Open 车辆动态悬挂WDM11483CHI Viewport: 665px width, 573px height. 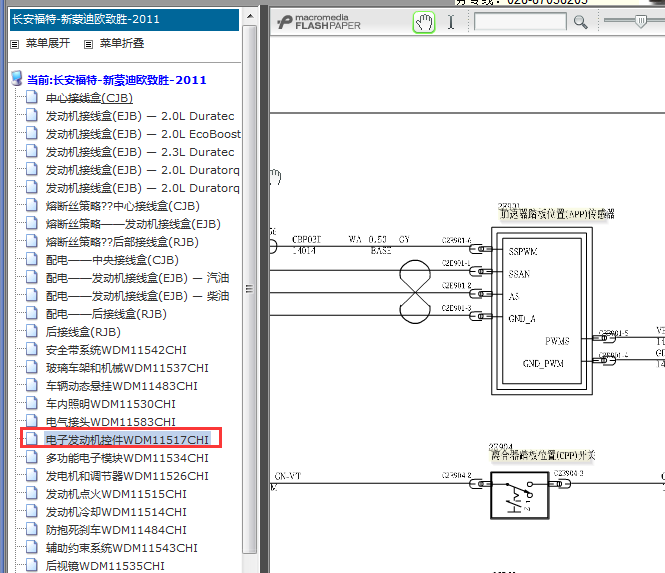tap(122, 386)
